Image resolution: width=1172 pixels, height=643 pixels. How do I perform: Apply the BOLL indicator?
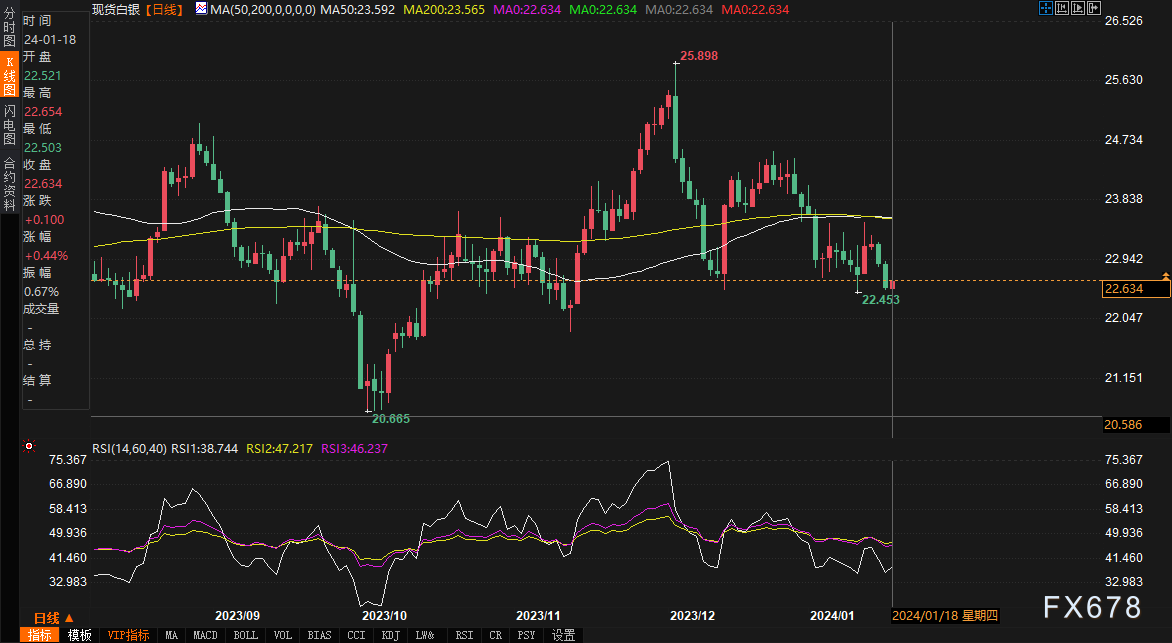pos(245,635)
